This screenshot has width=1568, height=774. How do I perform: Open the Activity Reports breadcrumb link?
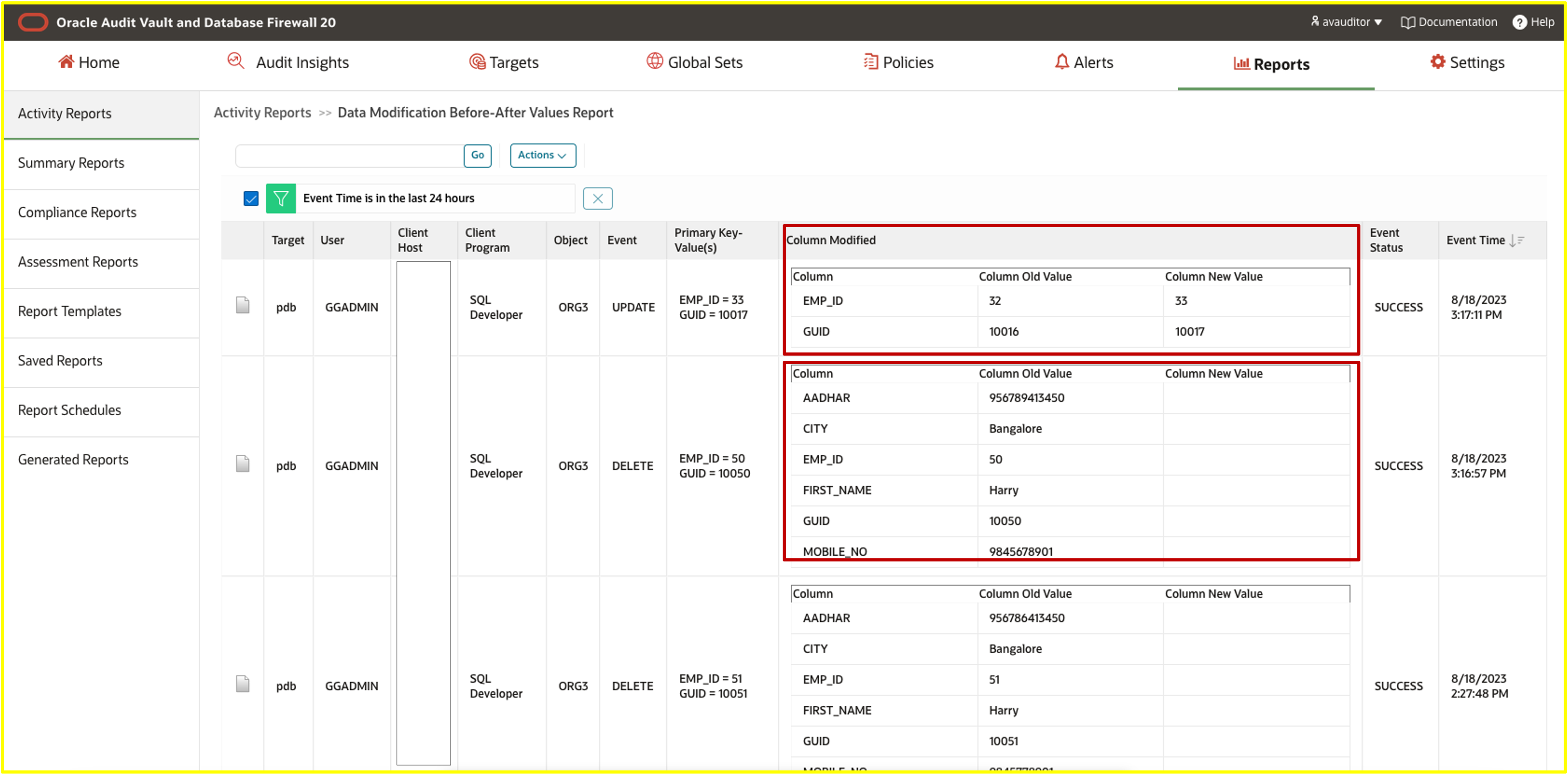262,113
